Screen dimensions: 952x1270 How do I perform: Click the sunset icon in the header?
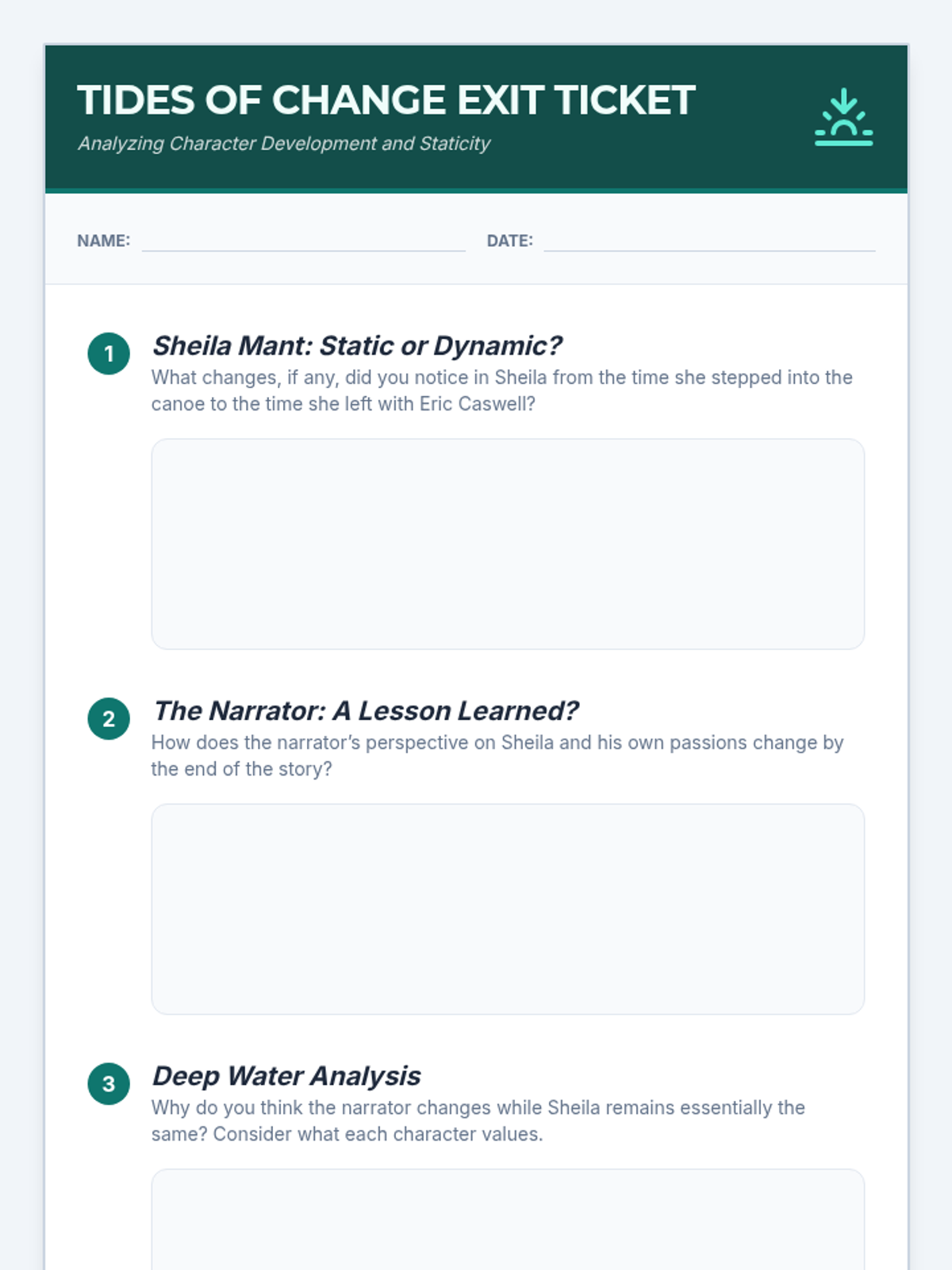[843, 117]
